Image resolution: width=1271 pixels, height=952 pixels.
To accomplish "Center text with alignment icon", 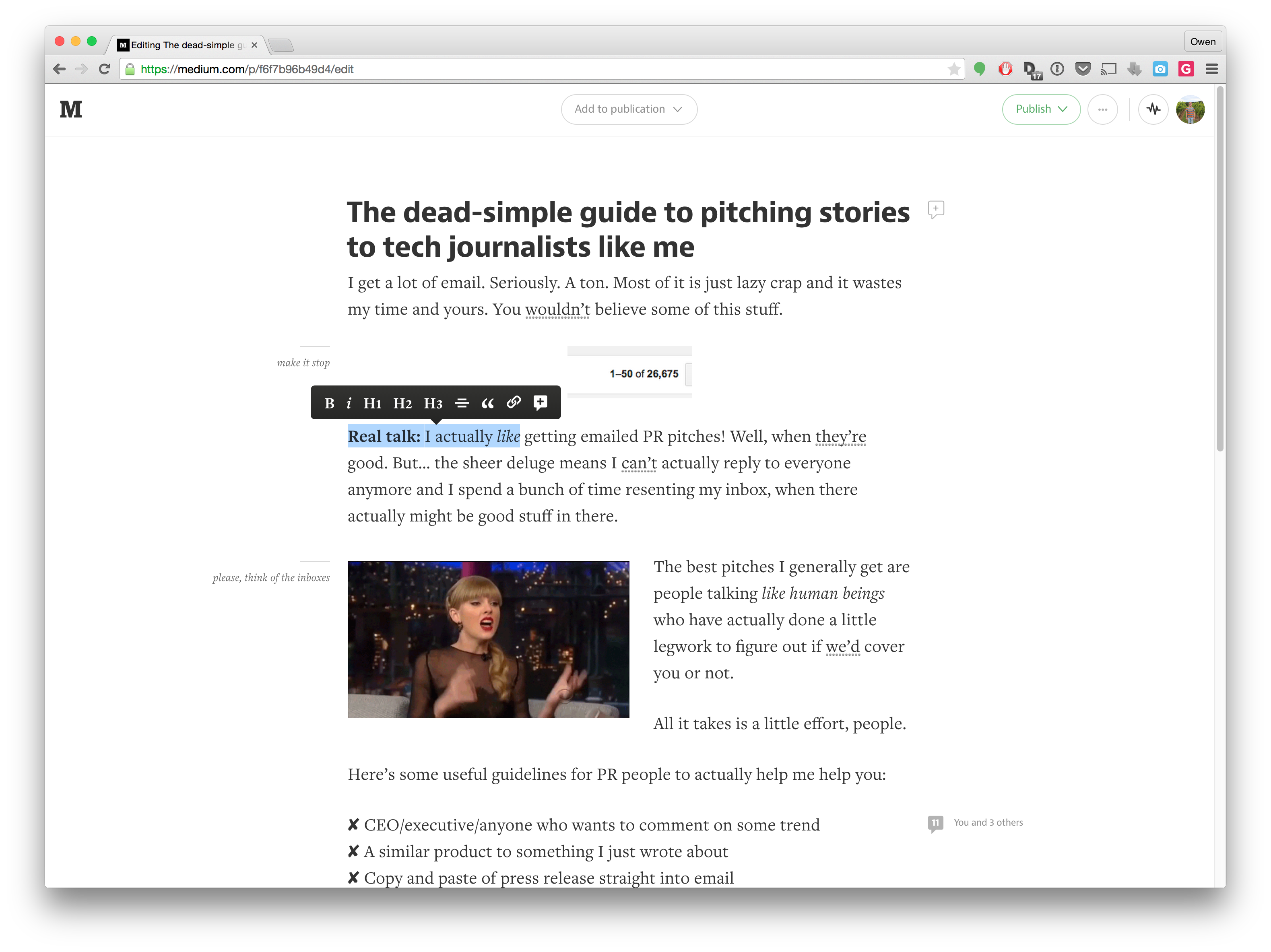I will point(461,403).
